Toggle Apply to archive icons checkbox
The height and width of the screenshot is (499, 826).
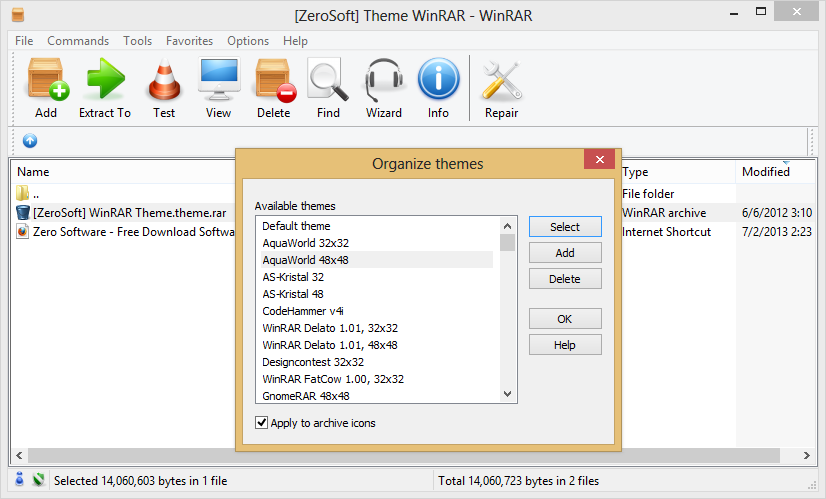261,423
